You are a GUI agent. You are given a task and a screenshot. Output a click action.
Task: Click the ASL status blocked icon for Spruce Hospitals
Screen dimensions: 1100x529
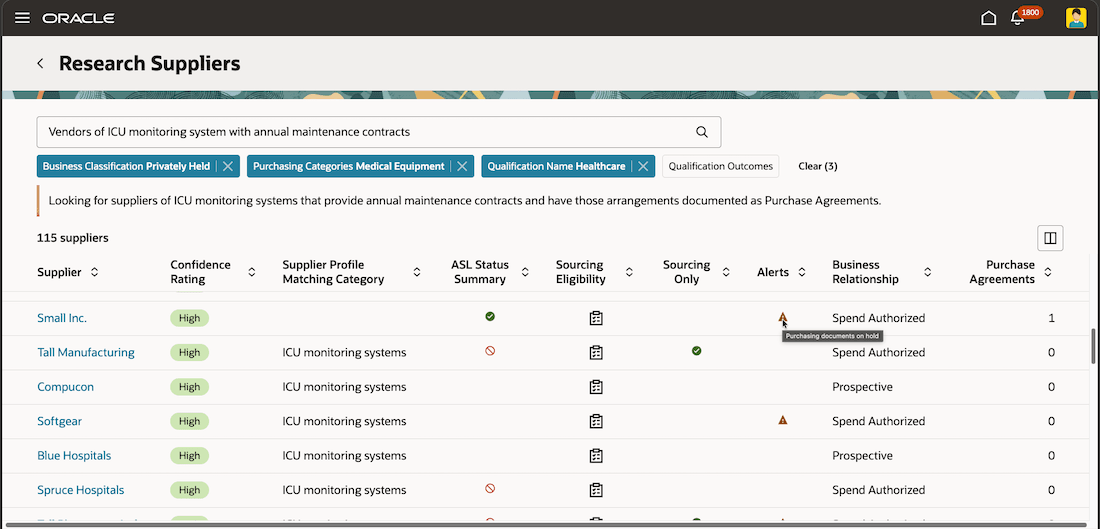tap(490, 488)
